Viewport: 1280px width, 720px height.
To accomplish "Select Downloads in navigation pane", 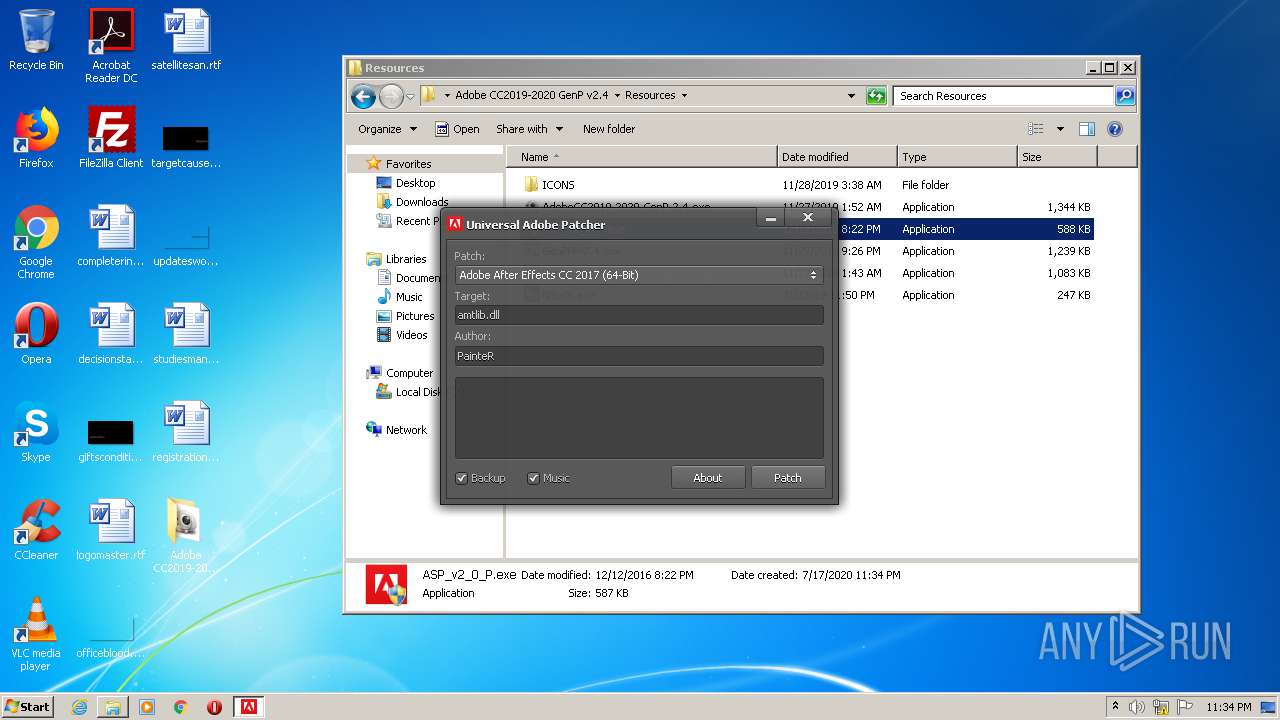I will (x=422, y=202).
